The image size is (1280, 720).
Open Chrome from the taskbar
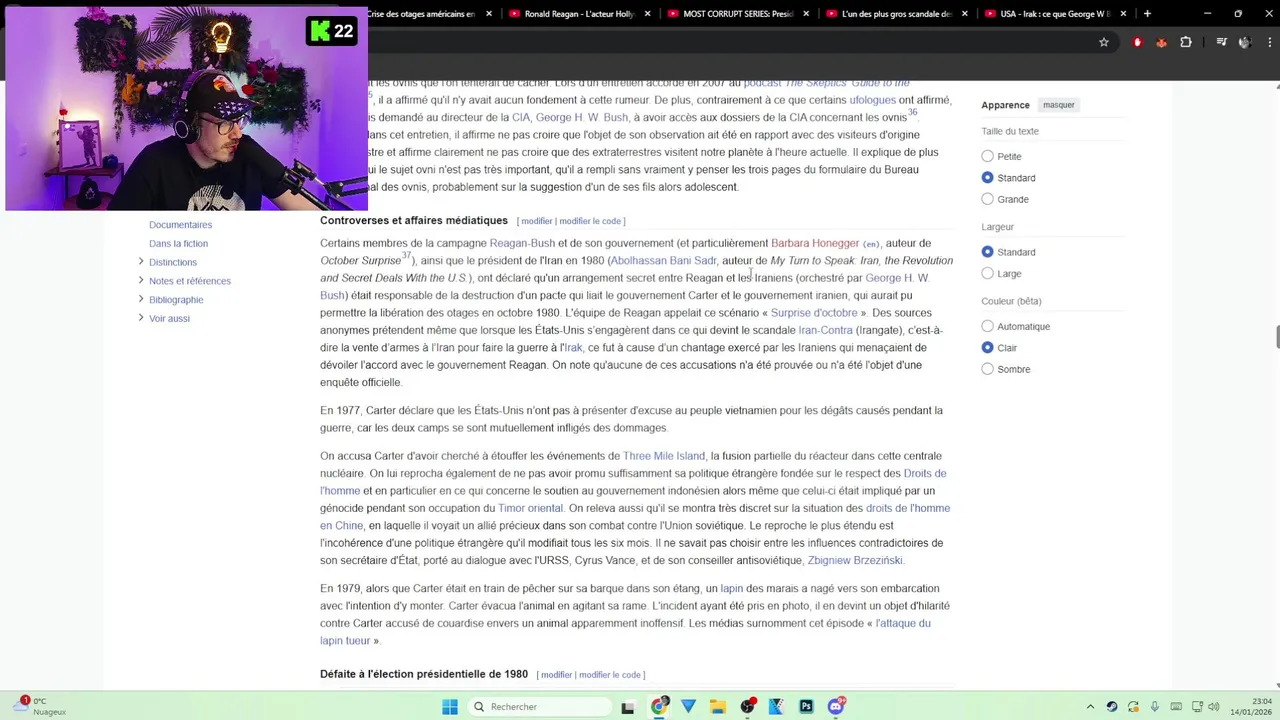tap(659, 707)
